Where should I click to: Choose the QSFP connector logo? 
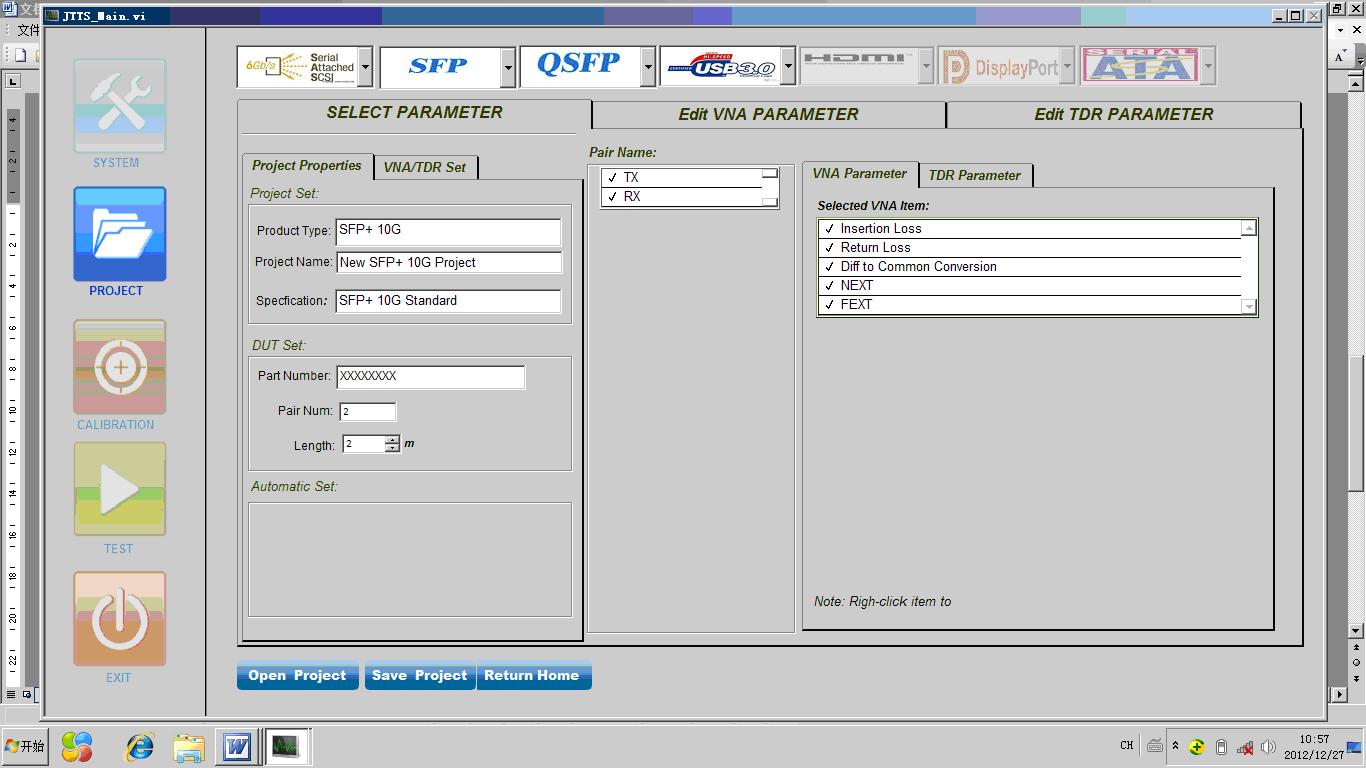579,67
